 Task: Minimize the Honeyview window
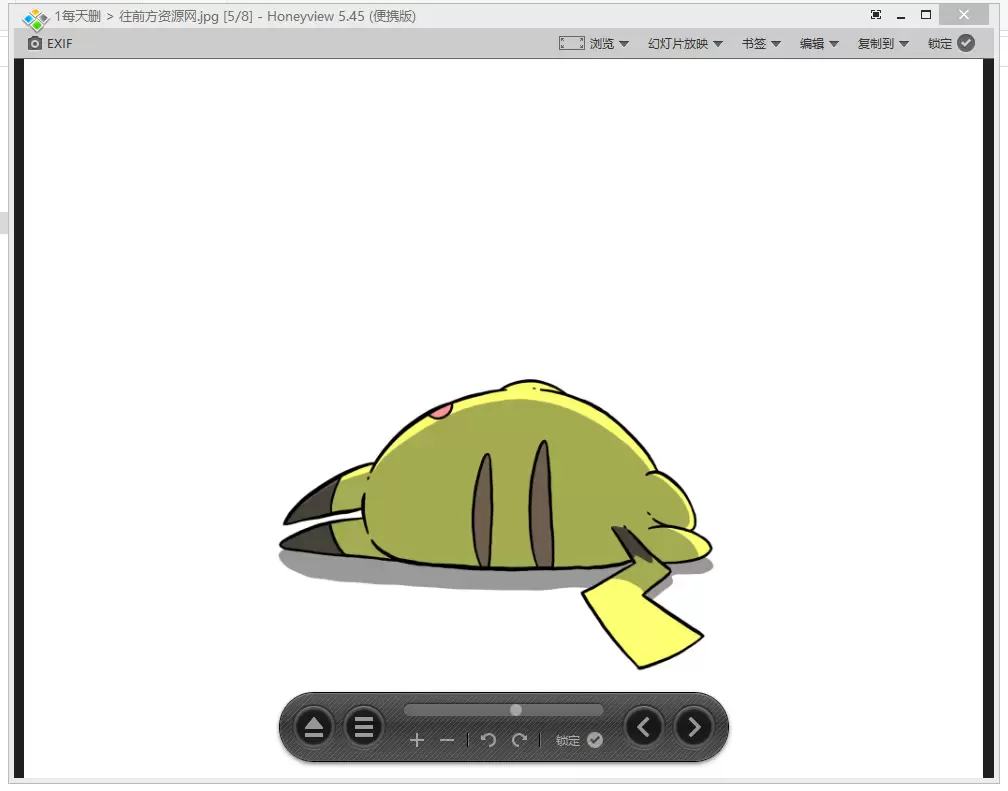901,15
